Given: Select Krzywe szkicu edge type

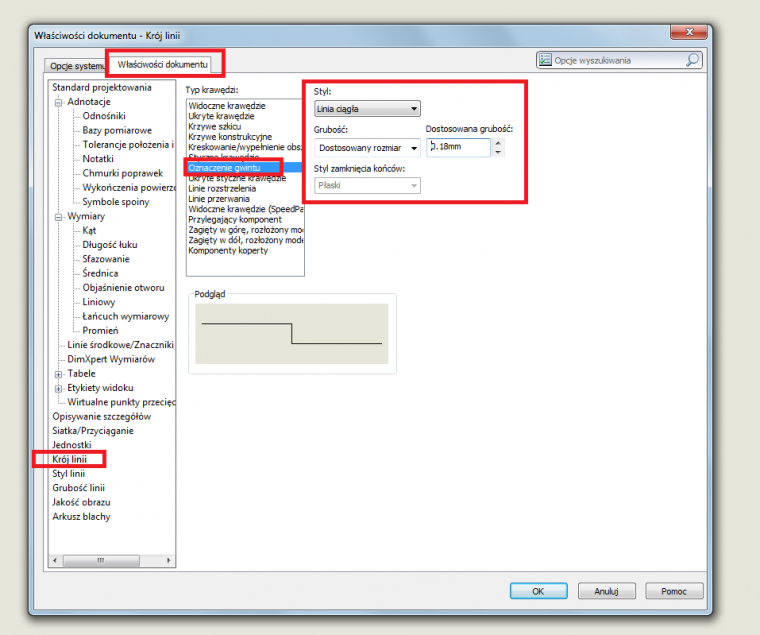Looking at the screenshot, I should tap(214, 127).
